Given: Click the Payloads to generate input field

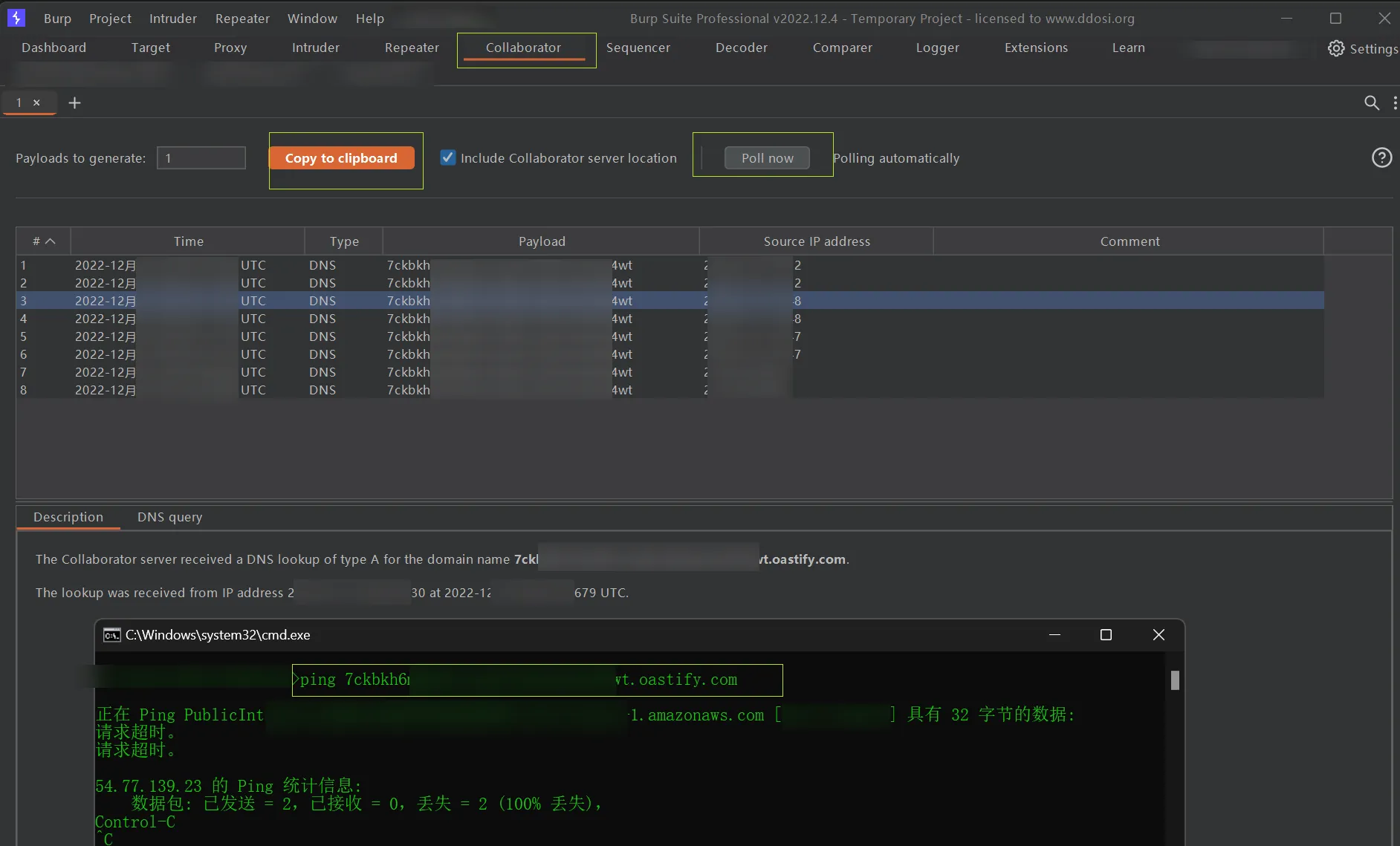Looking at the screenshot, I should pyautogui.click(x=201, y=157).
